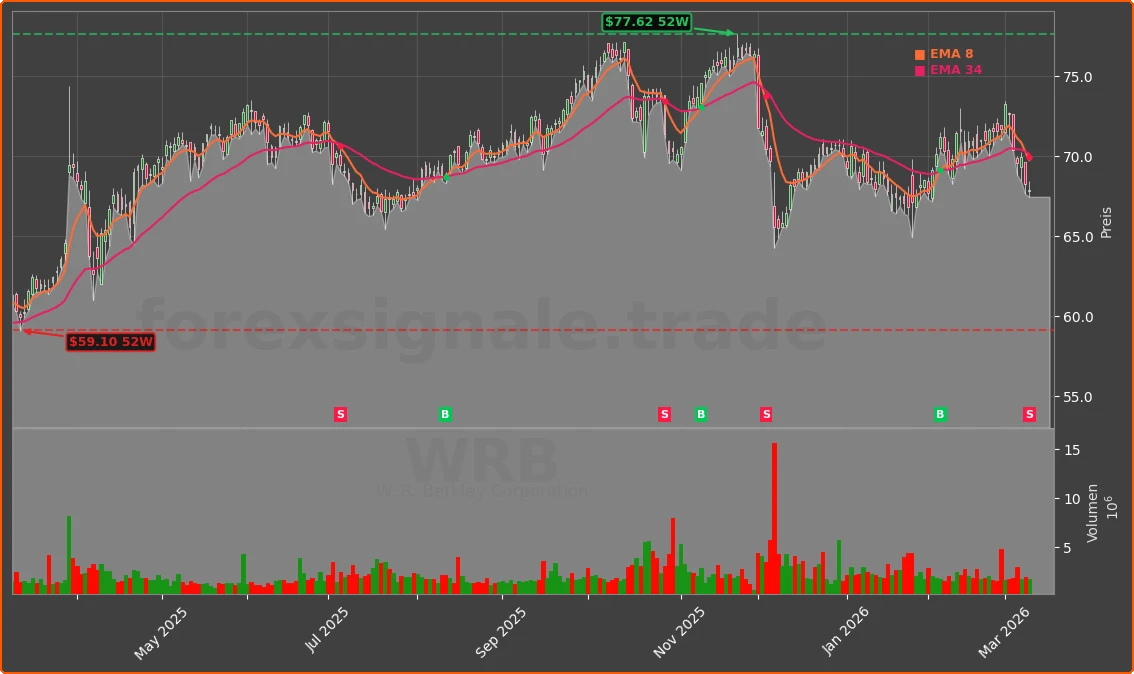Select the red S sell marker near Jul 2025
This screenshot has height=674, width=1134.
[340, 413]
